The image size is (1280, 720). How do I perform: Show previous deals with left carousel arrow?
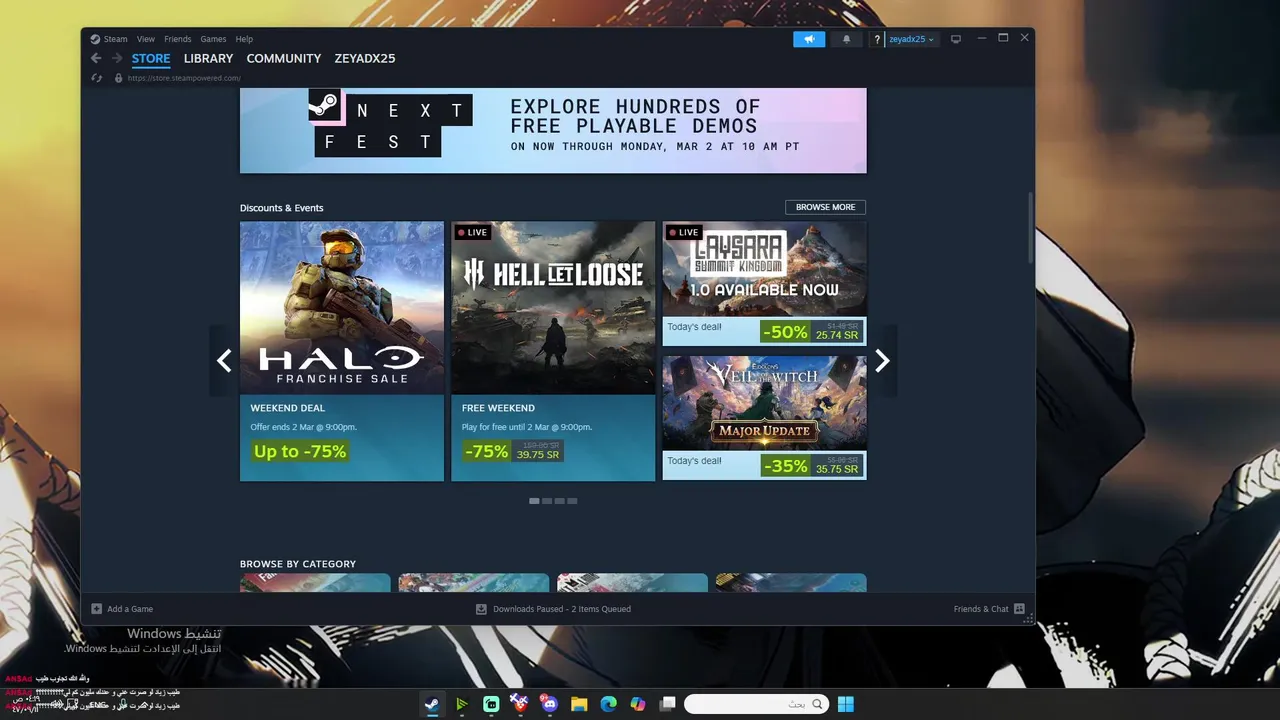click(x=224, y=360)
